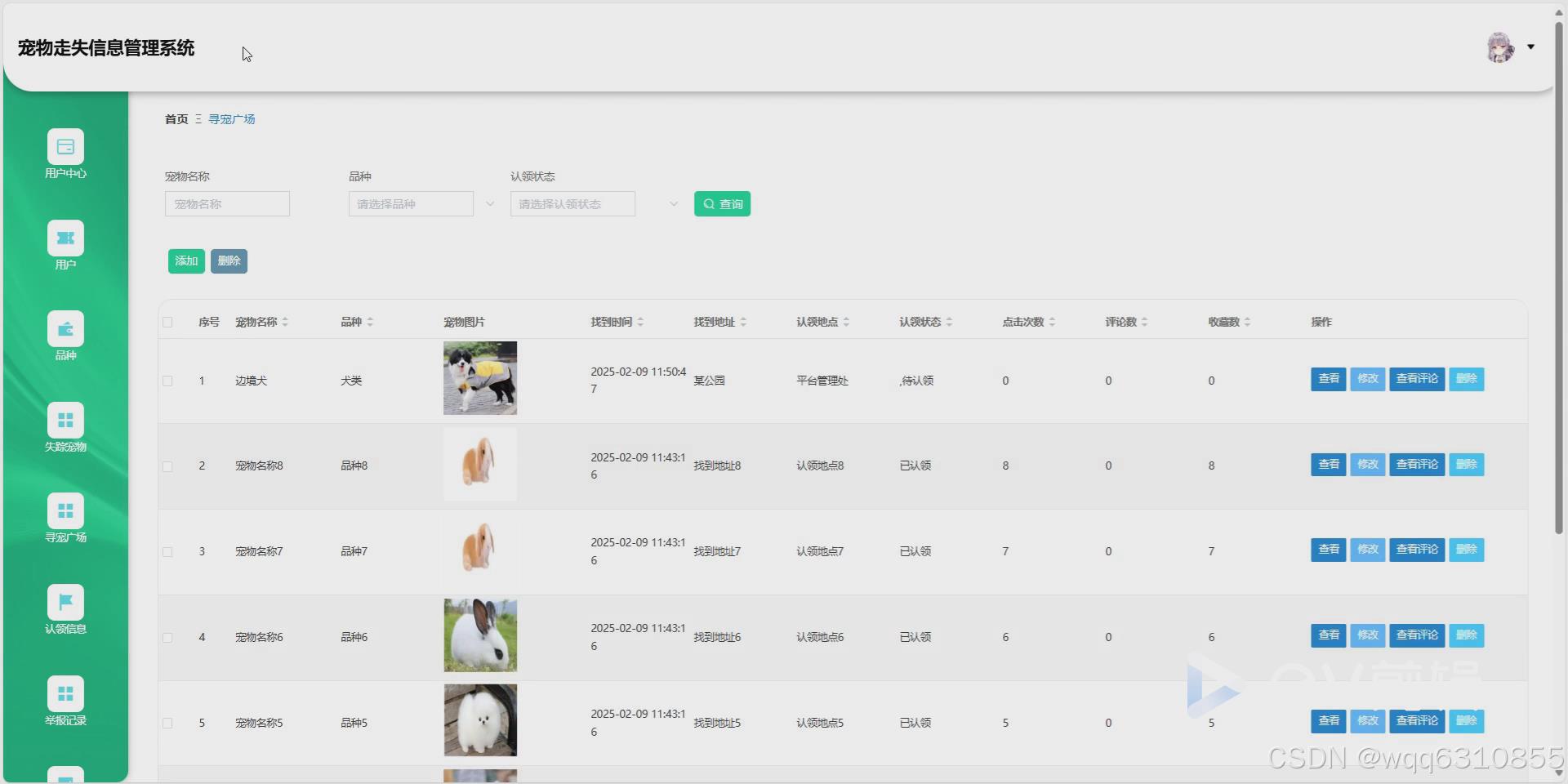Click 查看 for the 宠物名称8 row
The width and height of the screenshot is (1568, 784).
[1329, 465]
